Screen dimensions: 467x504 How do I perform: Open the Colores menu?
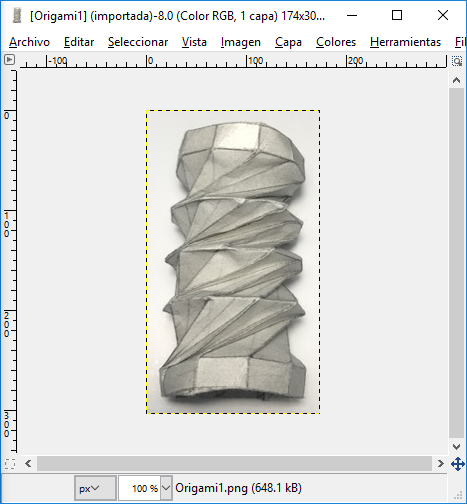click(x=336, y=42)
